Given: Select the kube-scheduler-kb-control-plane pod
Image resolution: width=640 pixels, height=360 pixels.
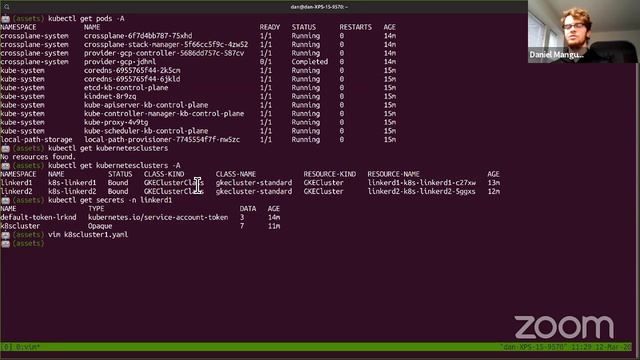Looking at the screenshot, I should click(x=146, y=131).
